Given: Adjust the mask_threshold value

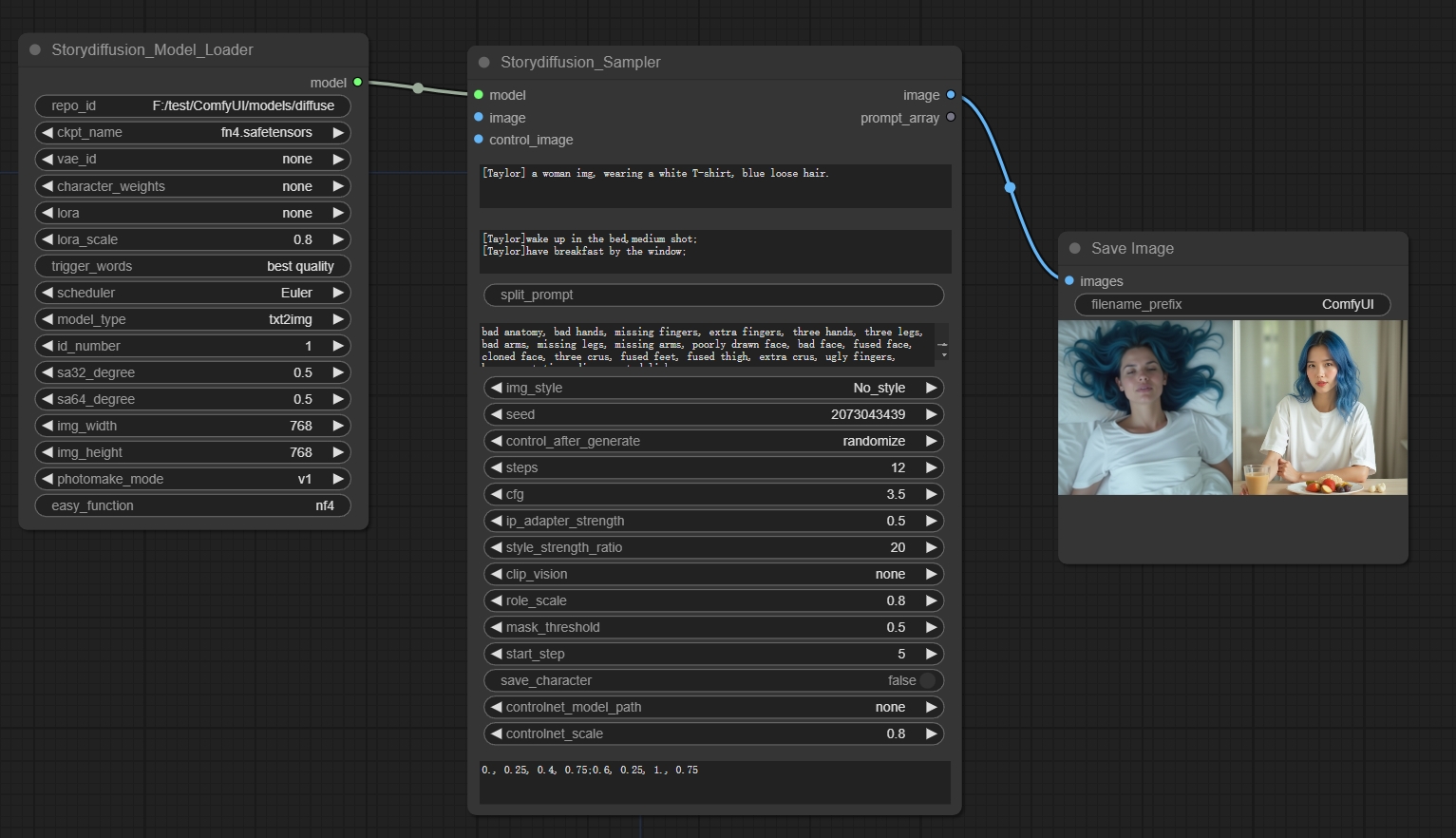Looking at the screenshot, I should [x=714, y=627].
